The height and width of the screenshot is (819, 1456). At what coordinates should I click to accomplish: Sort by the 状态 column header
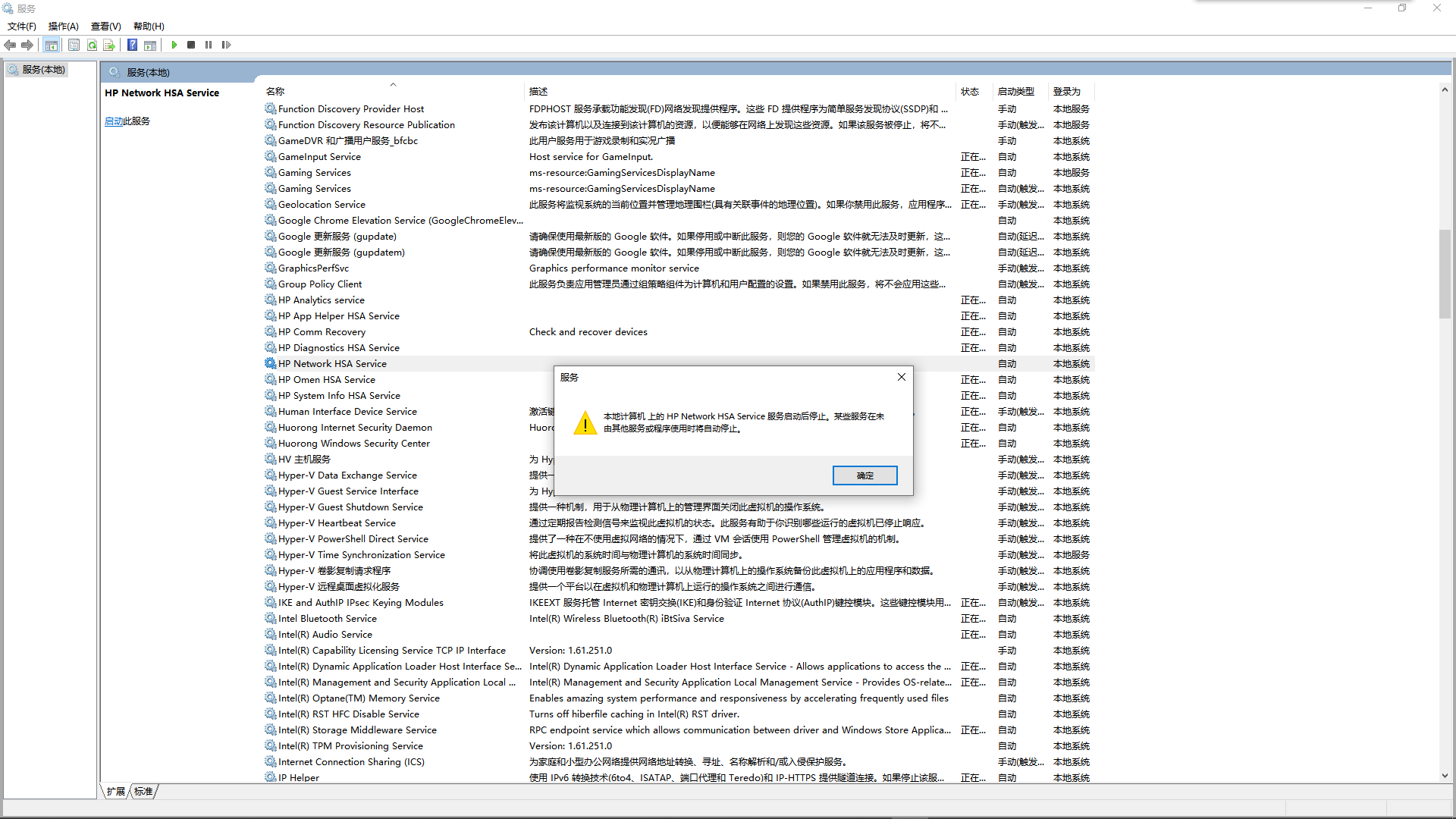pyautogui.click(x=974, y=91)
